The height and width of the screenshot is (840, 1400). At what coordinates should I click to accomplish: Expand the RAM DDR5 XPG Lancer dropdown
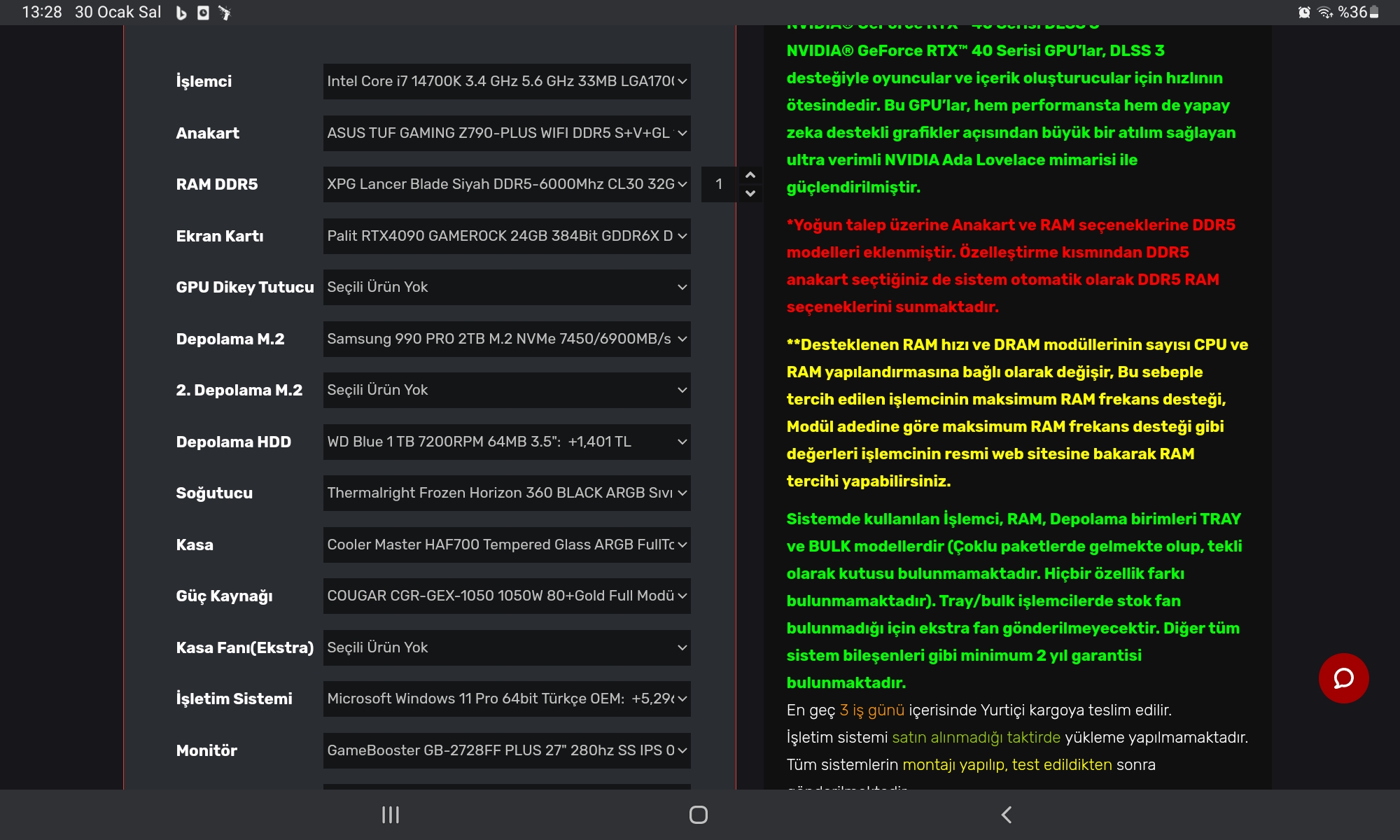507,184
